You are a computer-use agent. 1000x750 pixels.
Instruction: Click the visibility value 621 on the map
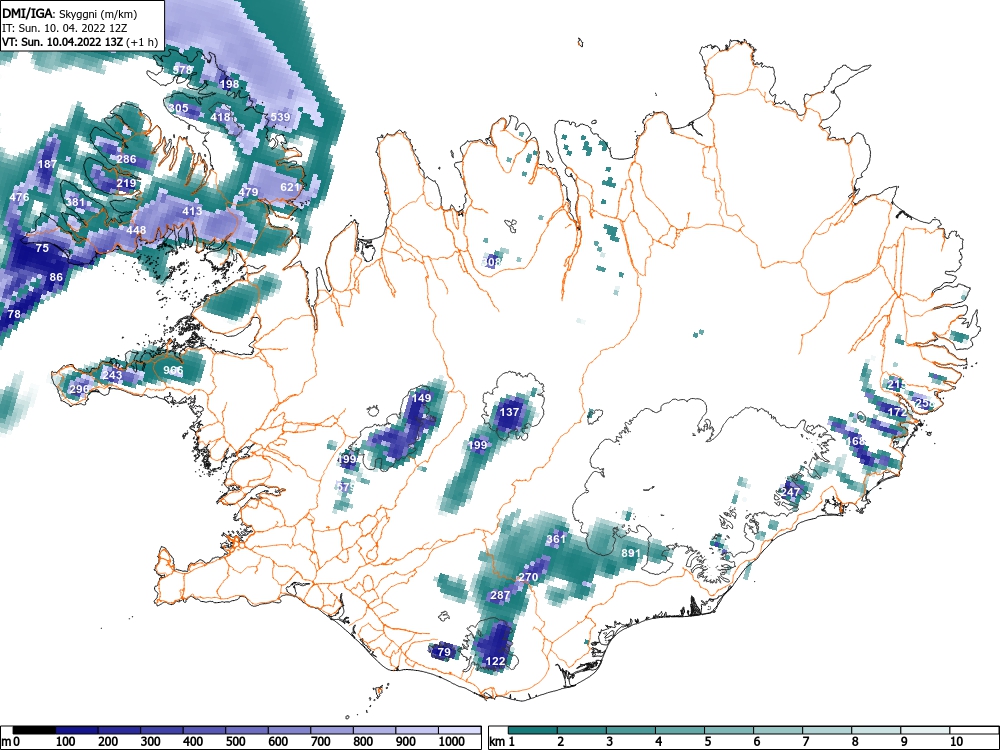tap(290, 188)
